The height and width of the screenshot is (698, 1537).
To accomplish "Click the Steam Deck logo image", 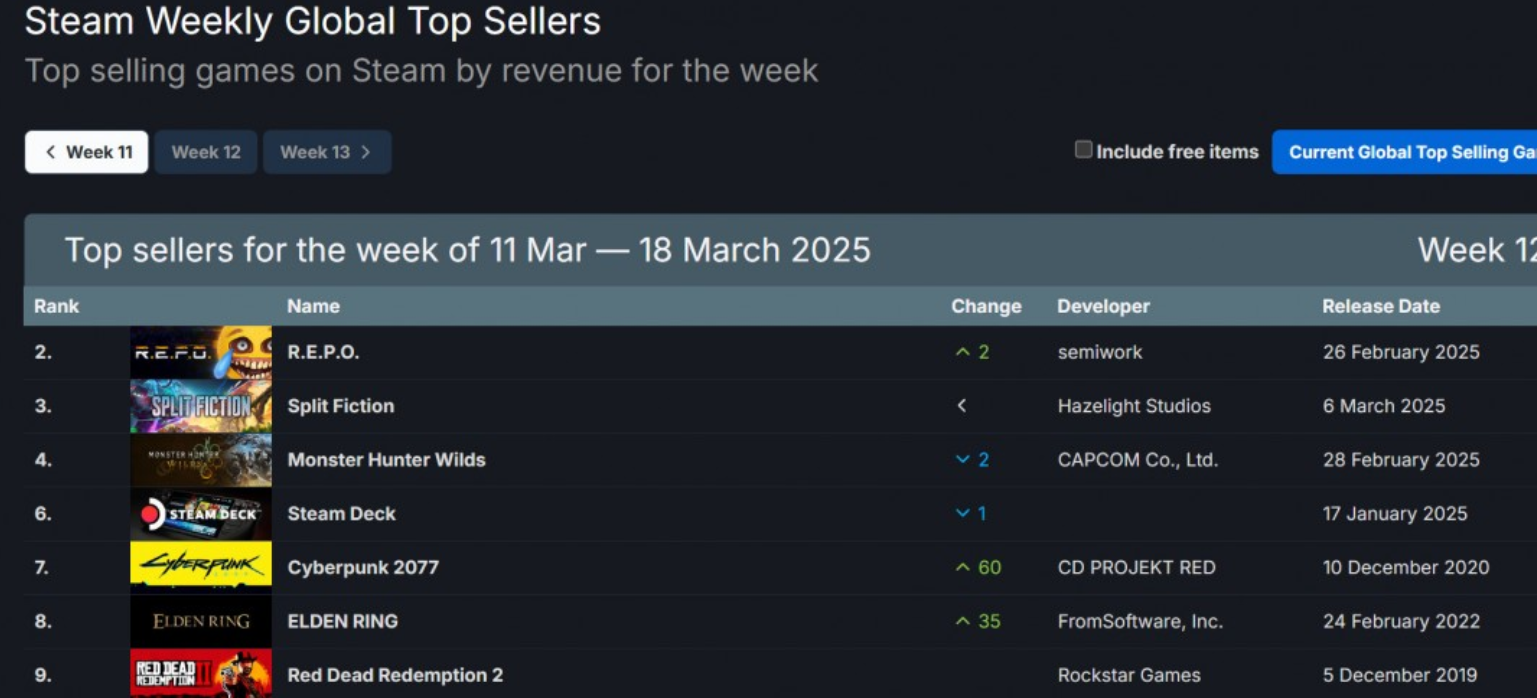I will pos(200,514).
